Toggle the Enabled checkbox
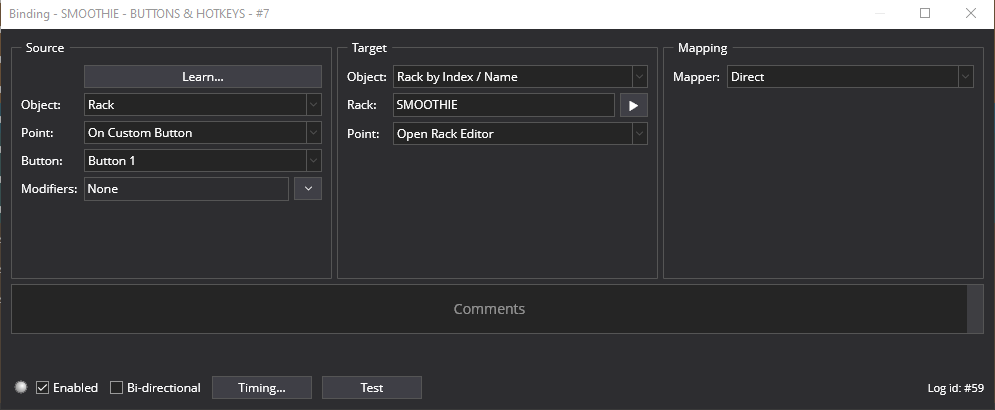 43,387
